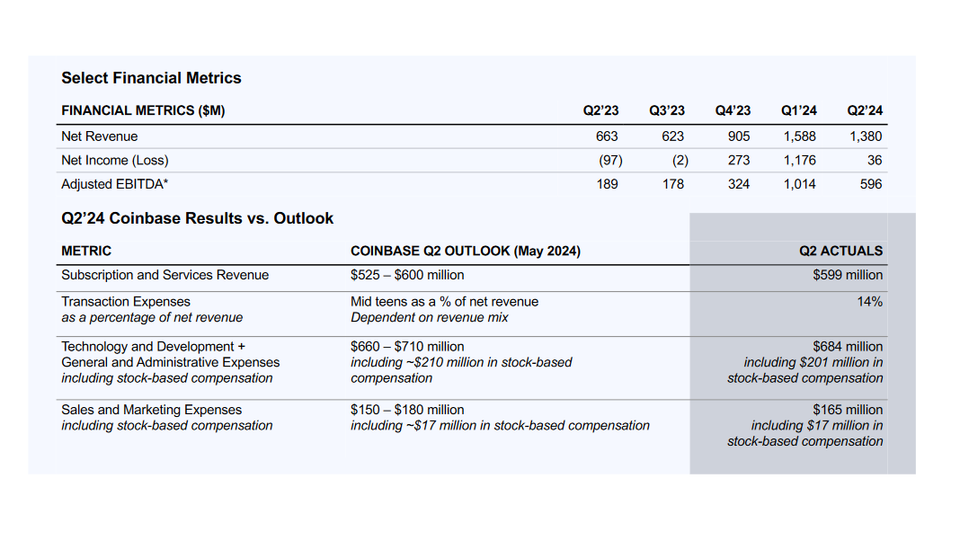Click the Q2'24 Coinbase Results vs. Outlook heading
960x539 pixels.
pos(197,219)
